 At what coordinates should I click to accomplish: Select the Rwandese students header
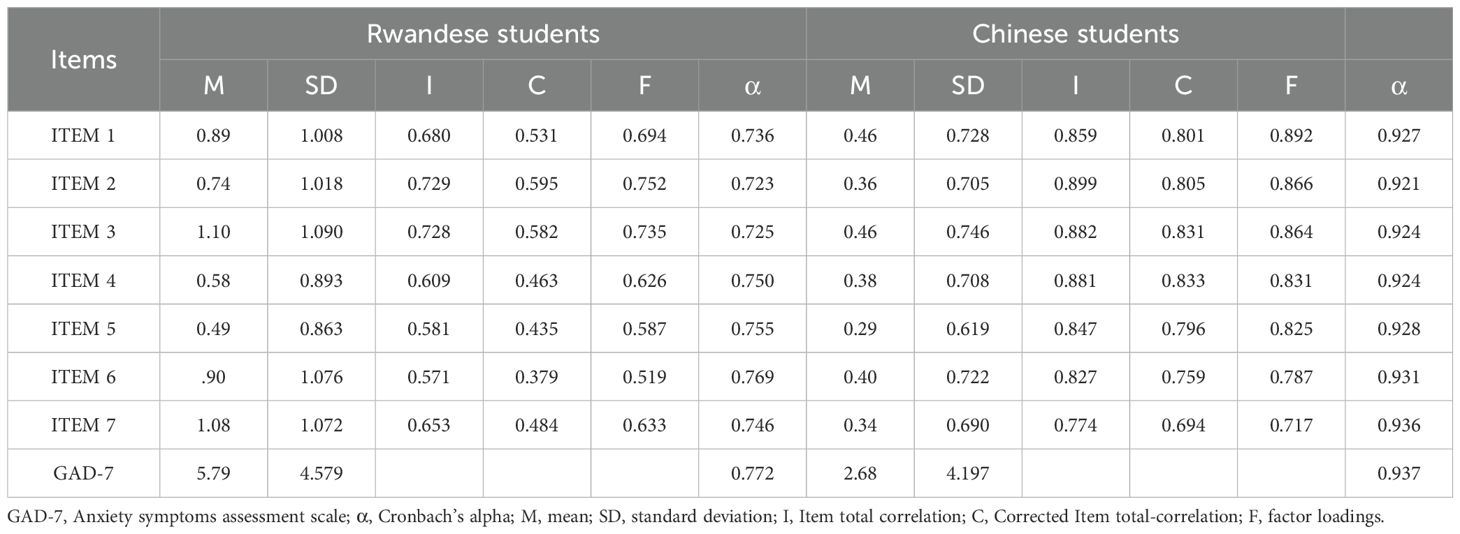click(483, 34)
